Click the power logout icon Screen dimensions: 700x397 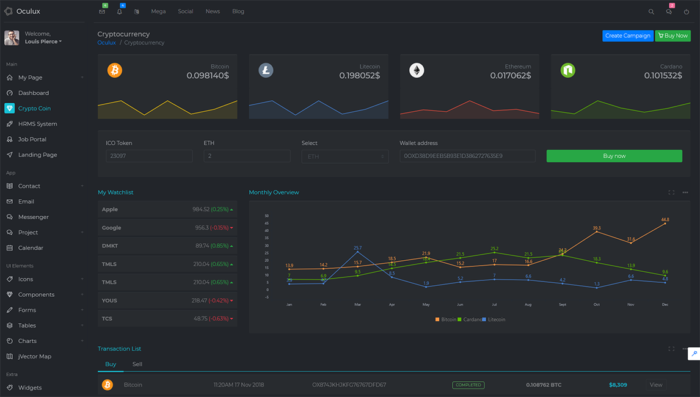click(686, 12)
